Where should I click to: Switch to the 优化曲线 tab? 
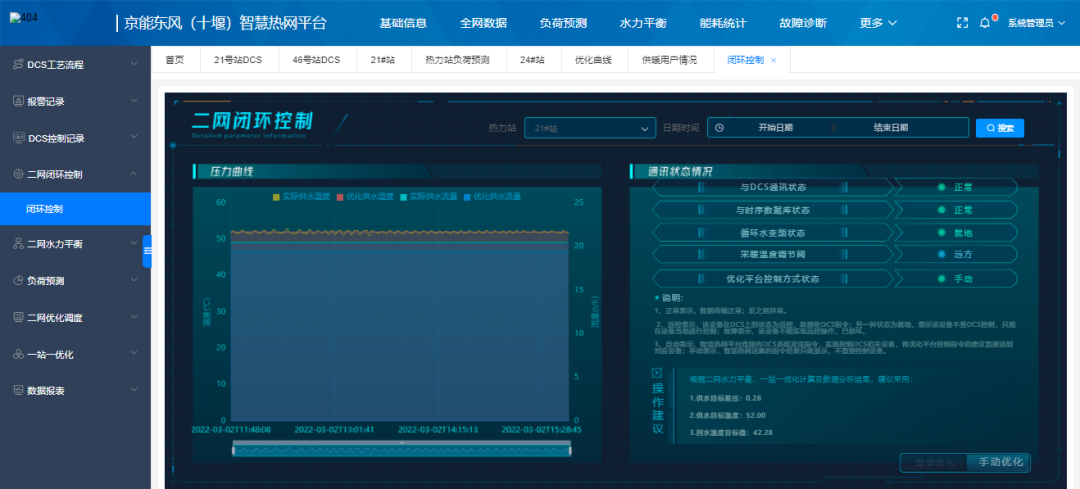point(593,60)
